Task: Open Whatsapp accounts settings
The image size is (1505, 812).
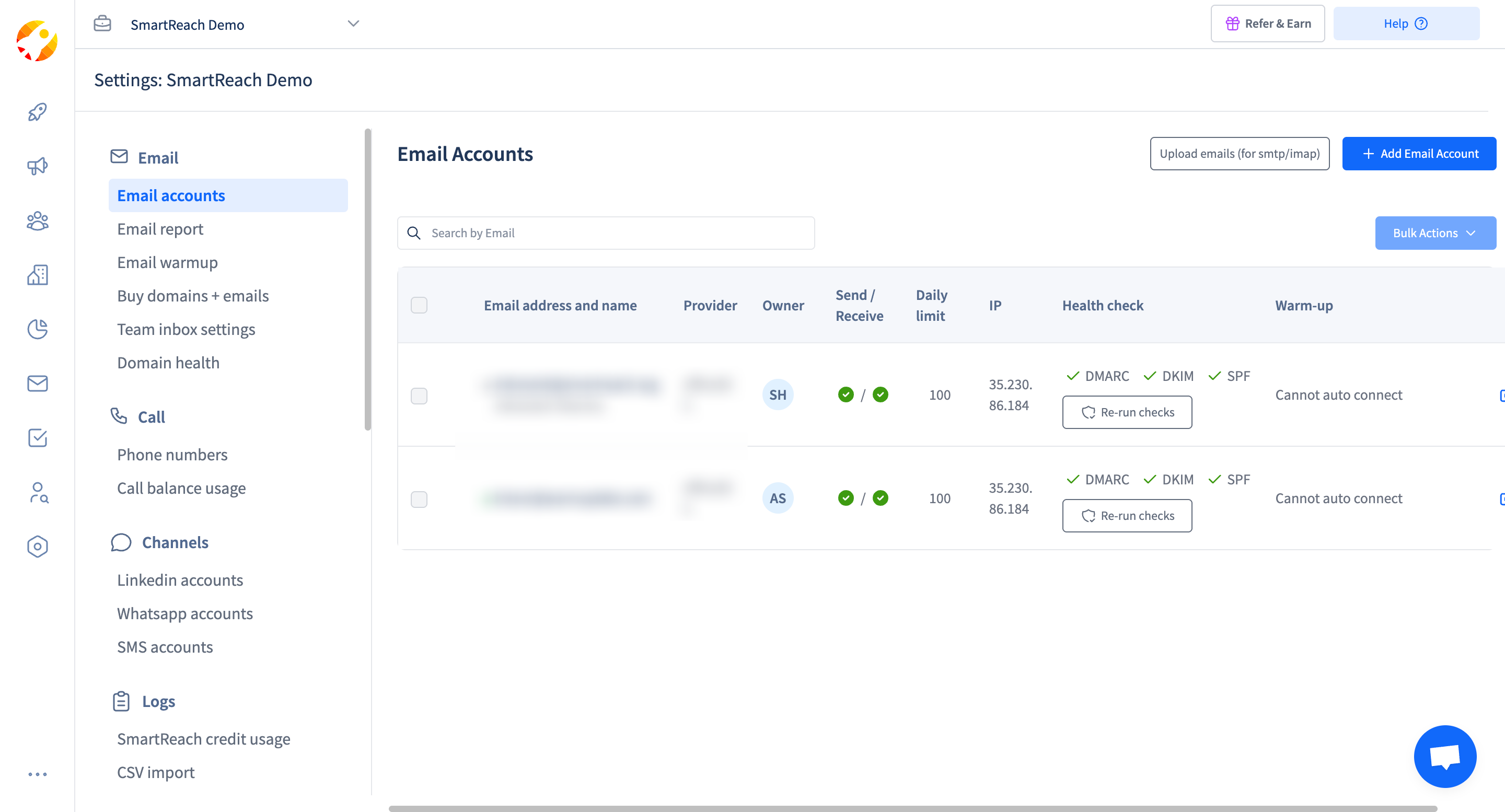Action: tap(184, 614)
